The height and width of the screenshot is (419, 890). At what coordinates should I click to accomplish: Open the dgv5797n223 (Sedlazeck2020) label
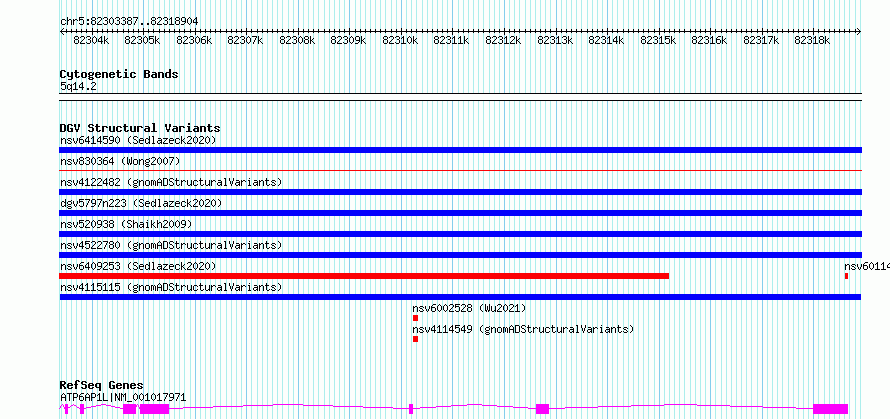coord(141,203)
